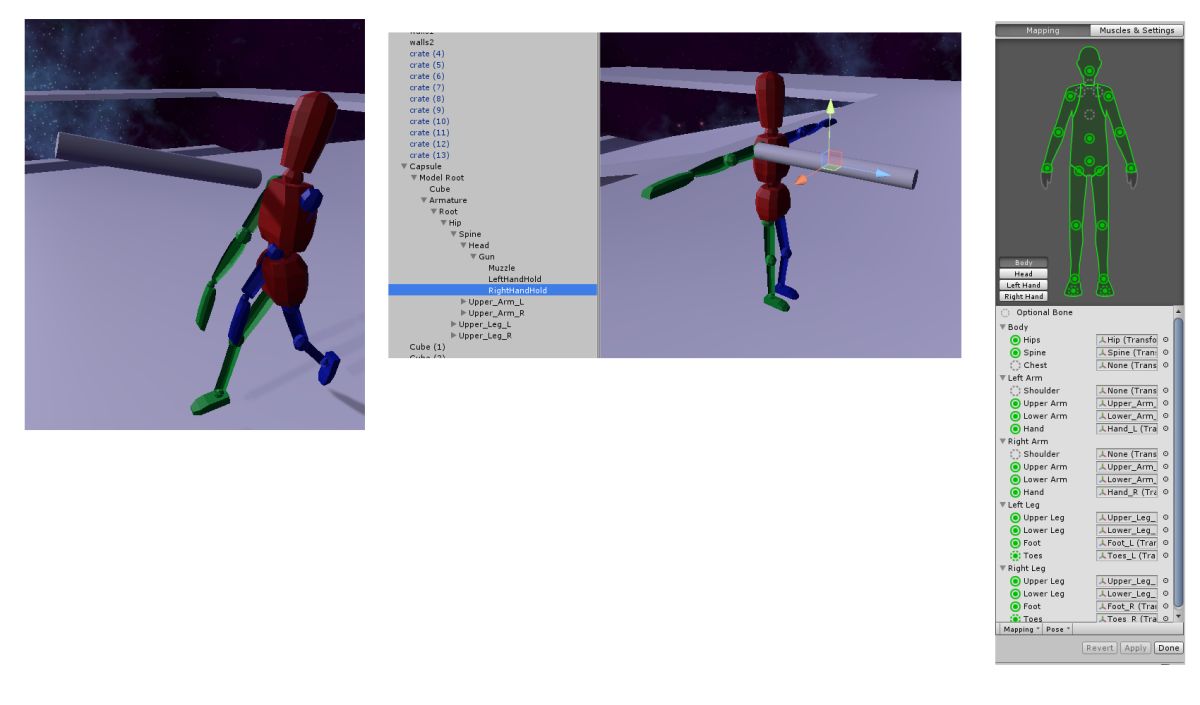Open object picker for Right Leg Upper Leg
This screenshot has height=705, width=1200.
pos(1166,581)
